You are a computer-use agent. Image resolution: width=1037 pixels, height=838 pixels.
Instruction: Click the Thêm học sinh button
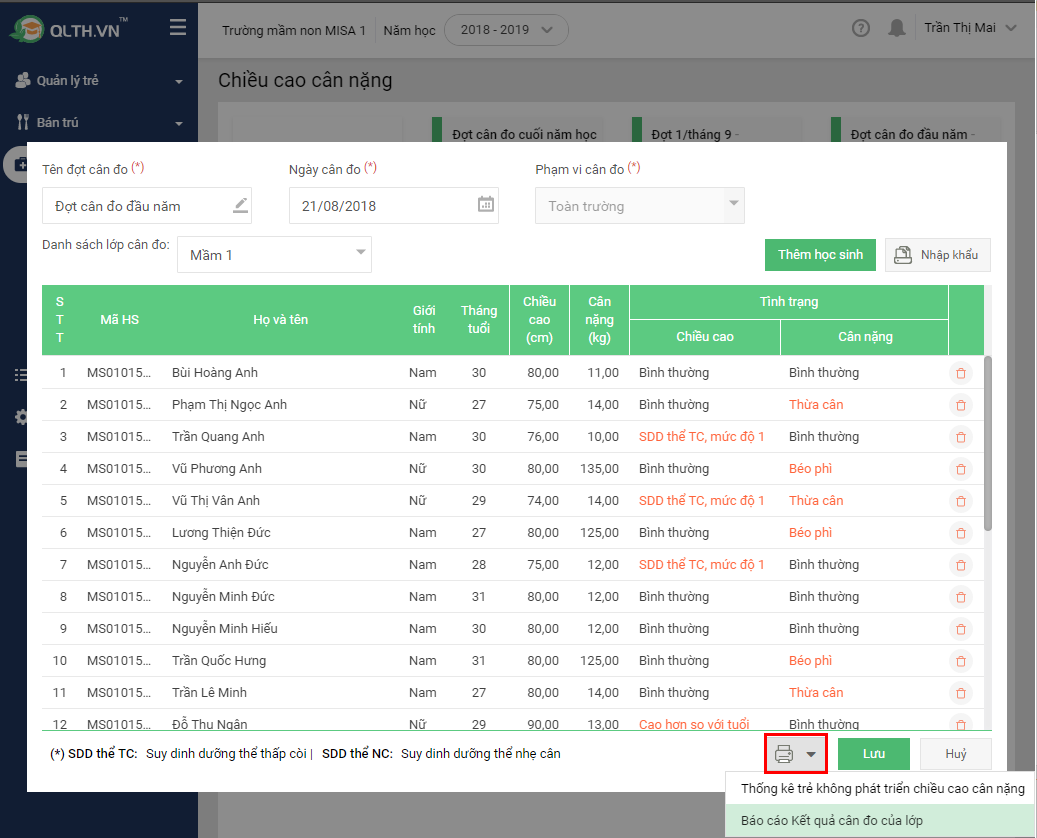(x=820, y=255)
